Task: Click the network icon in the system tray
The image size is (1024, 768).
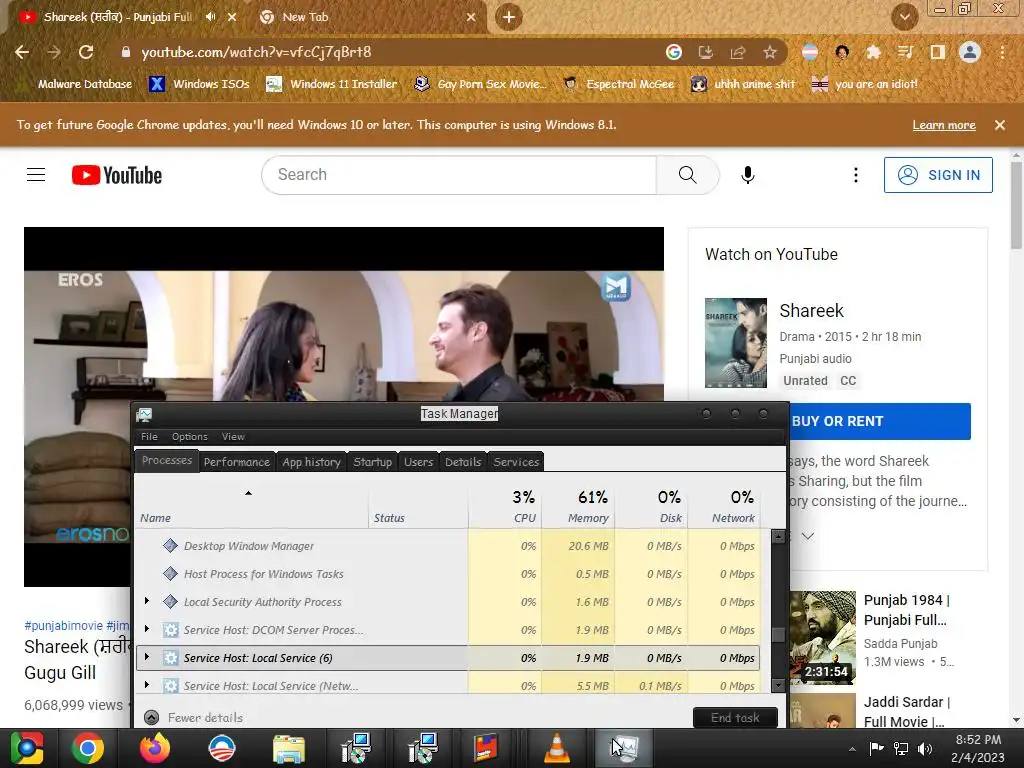Action: 901,748
